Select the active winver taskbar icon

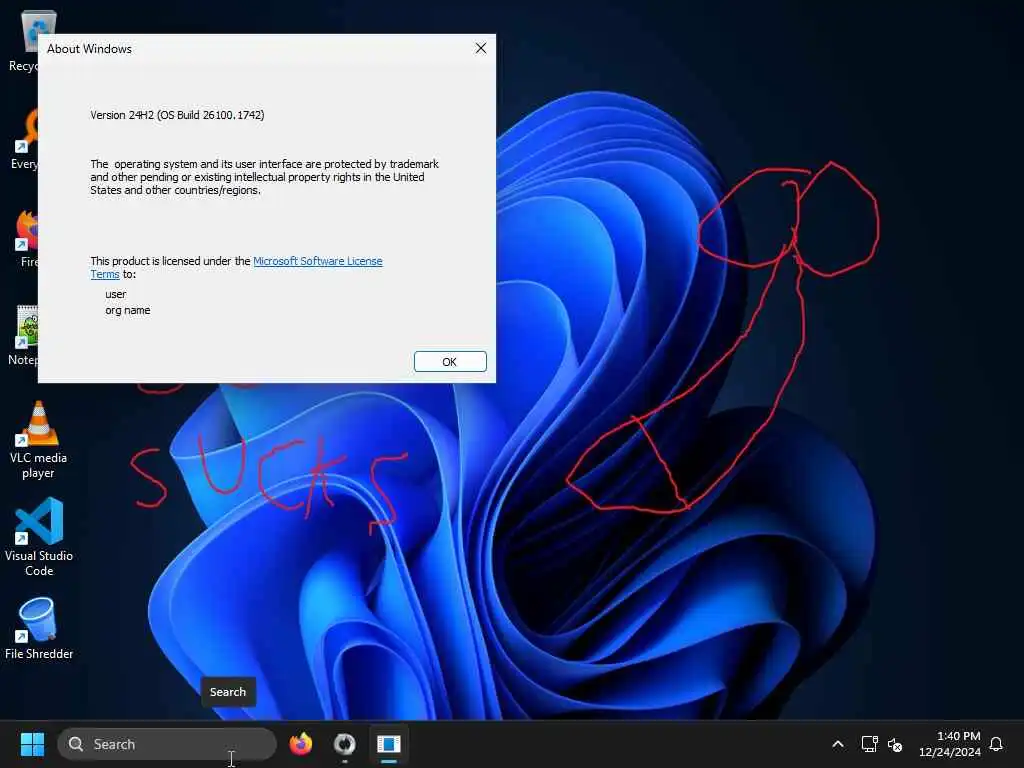[389, 744]
